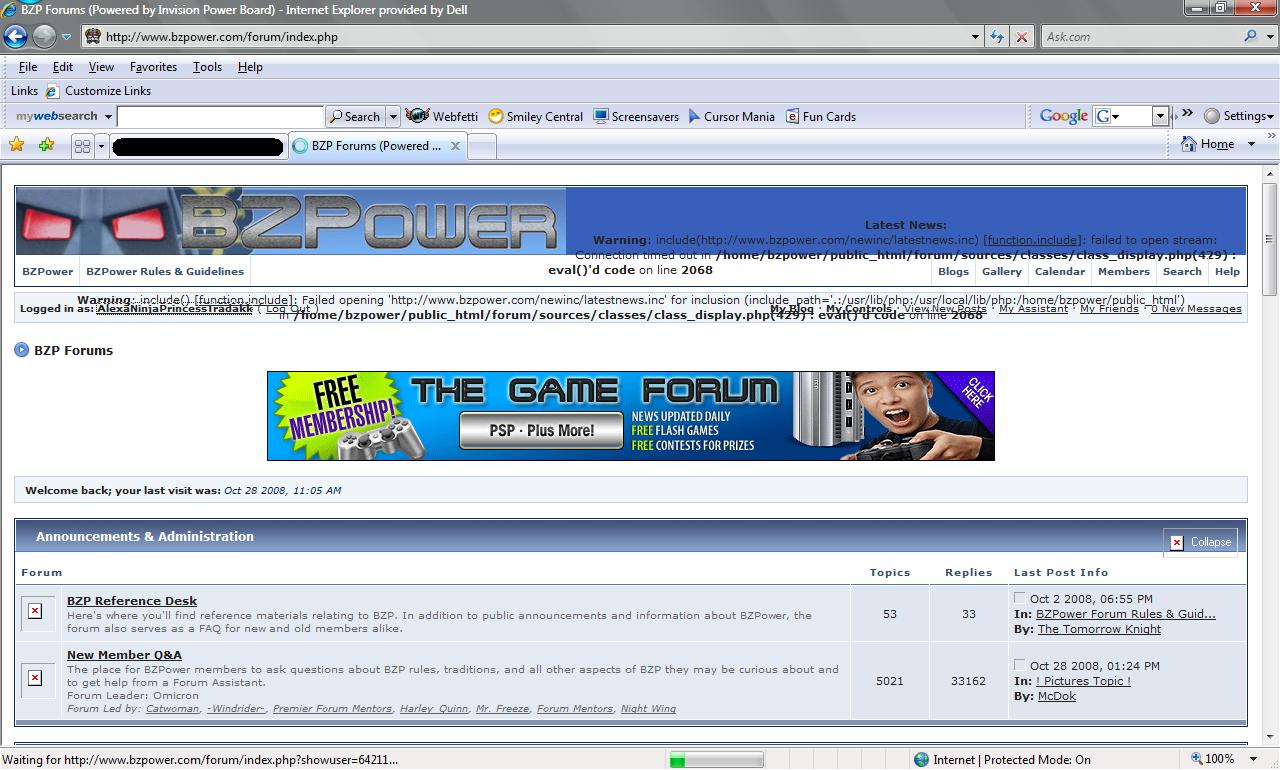Click the Cursor Mania toolbar icon

[731, 116]
